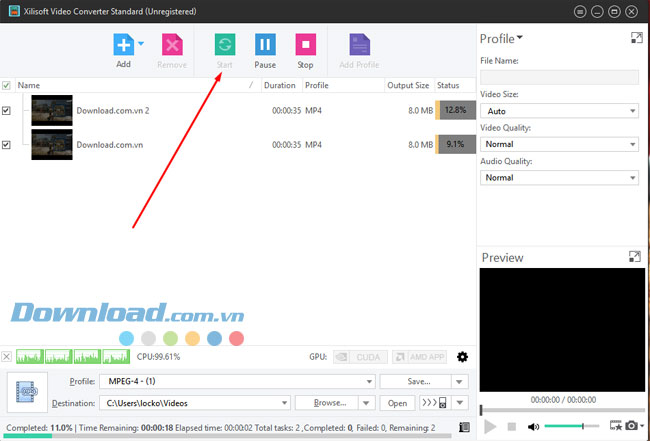This screenshot has width=650, height=441.
Task: Click the Completed: 11.0% status text
Action: (x=39, y=428)
